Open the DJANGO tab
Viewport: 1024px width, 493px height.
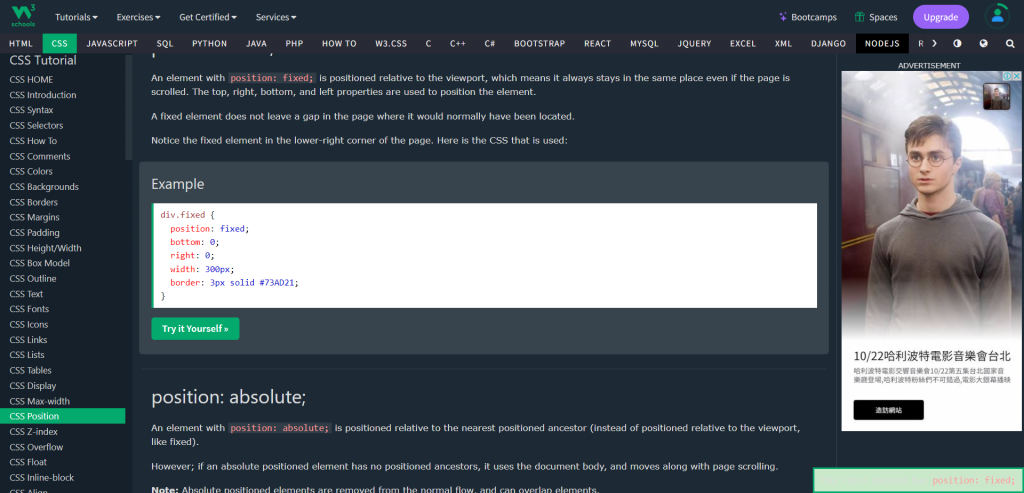829,44
